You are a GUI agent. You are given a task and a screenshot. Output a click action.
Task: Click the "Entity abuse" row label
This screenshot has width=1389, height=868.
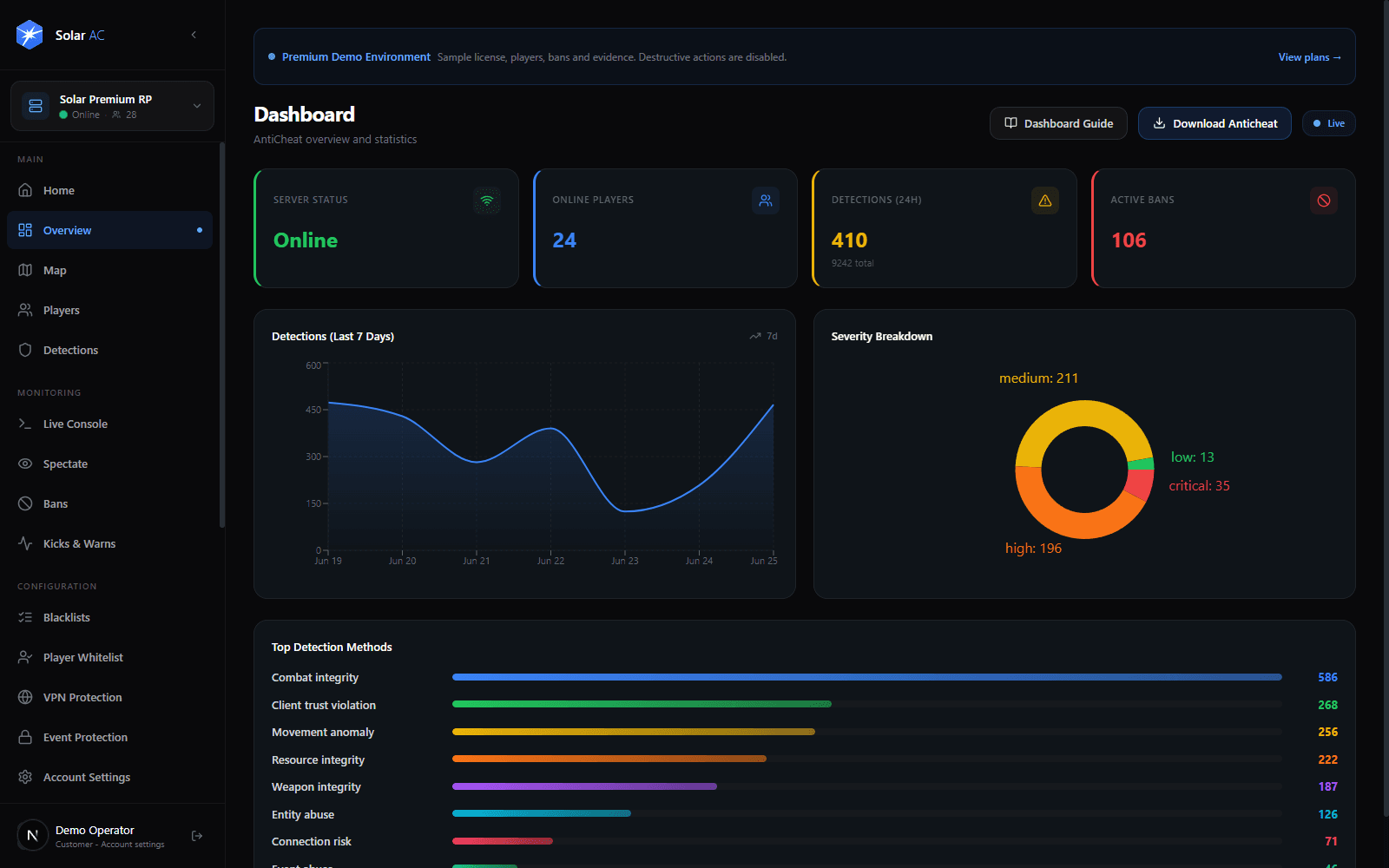(303, 814)
